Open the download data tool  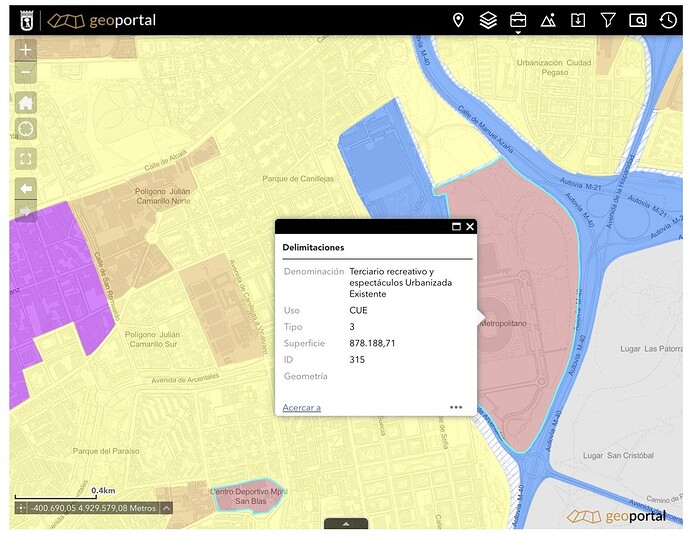(x=578, y=20)
